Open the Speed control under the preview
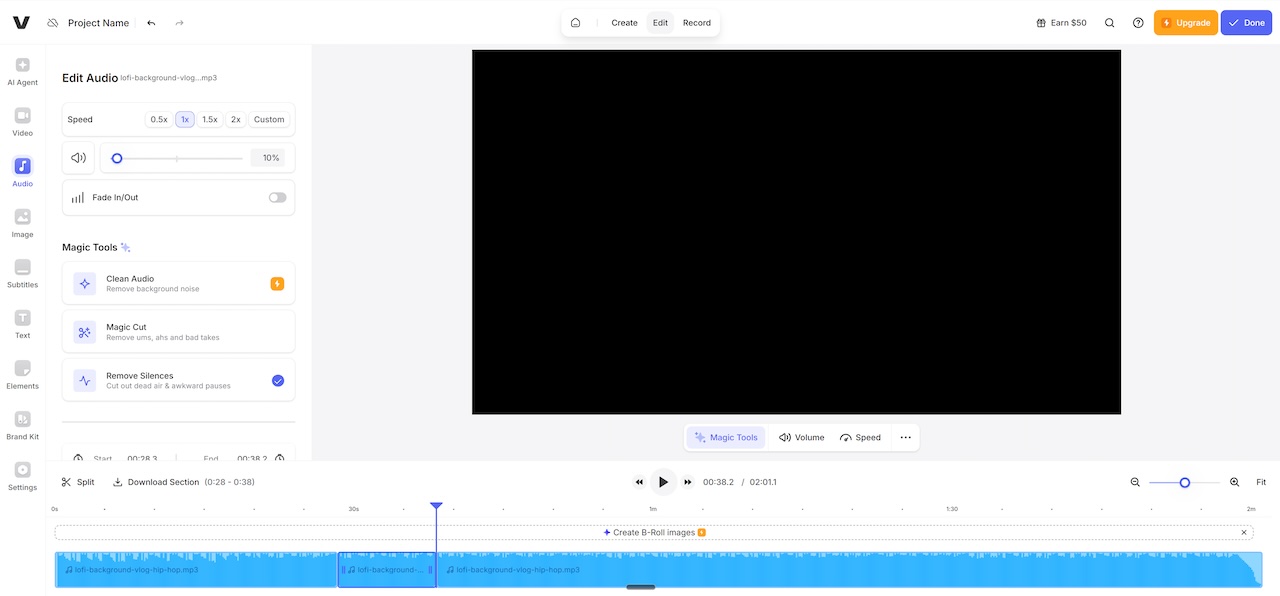This screenshot has width=1280, height=596. [x=860, y=437]
